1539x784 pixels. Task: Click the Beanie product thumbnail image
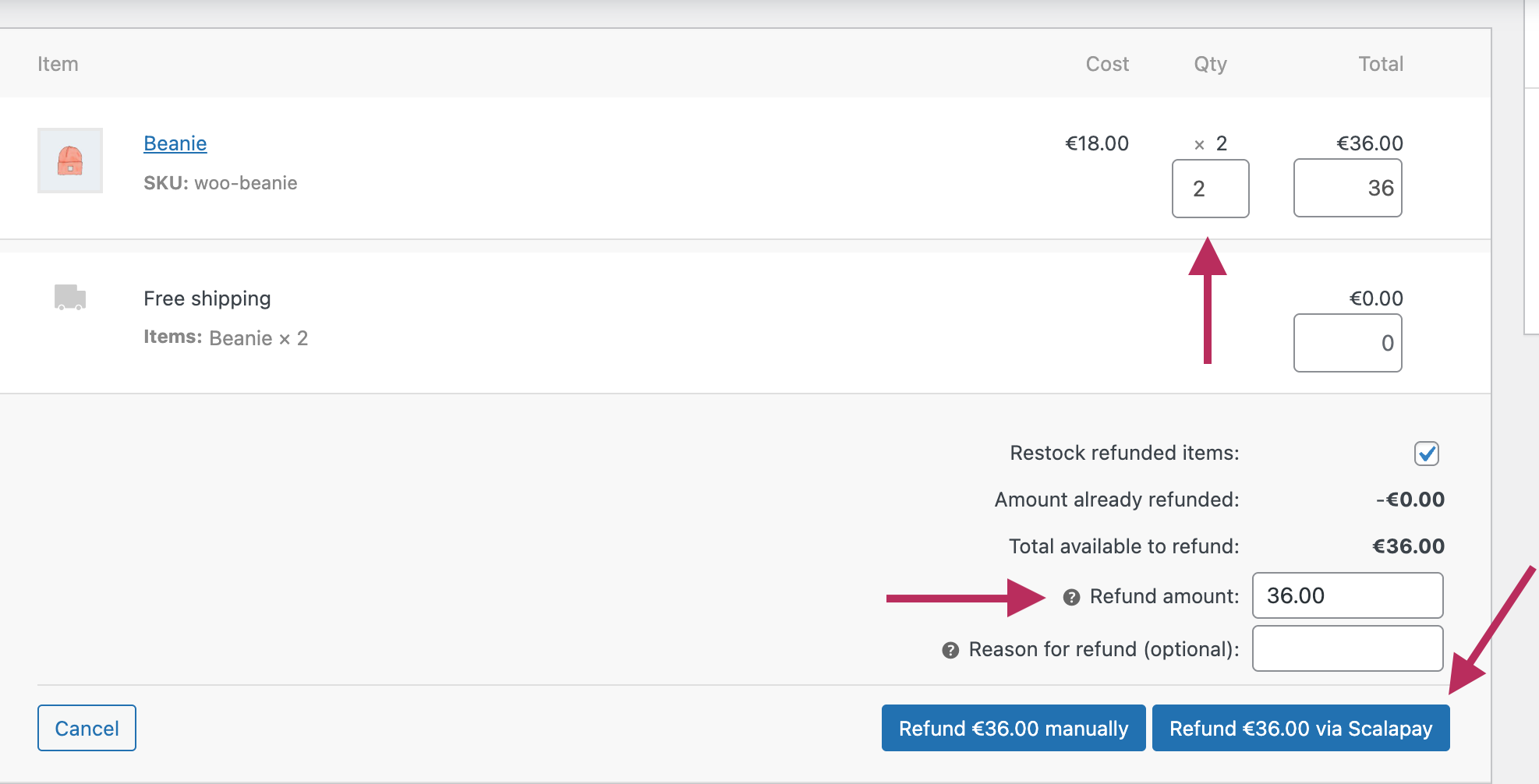coord(70,161)
